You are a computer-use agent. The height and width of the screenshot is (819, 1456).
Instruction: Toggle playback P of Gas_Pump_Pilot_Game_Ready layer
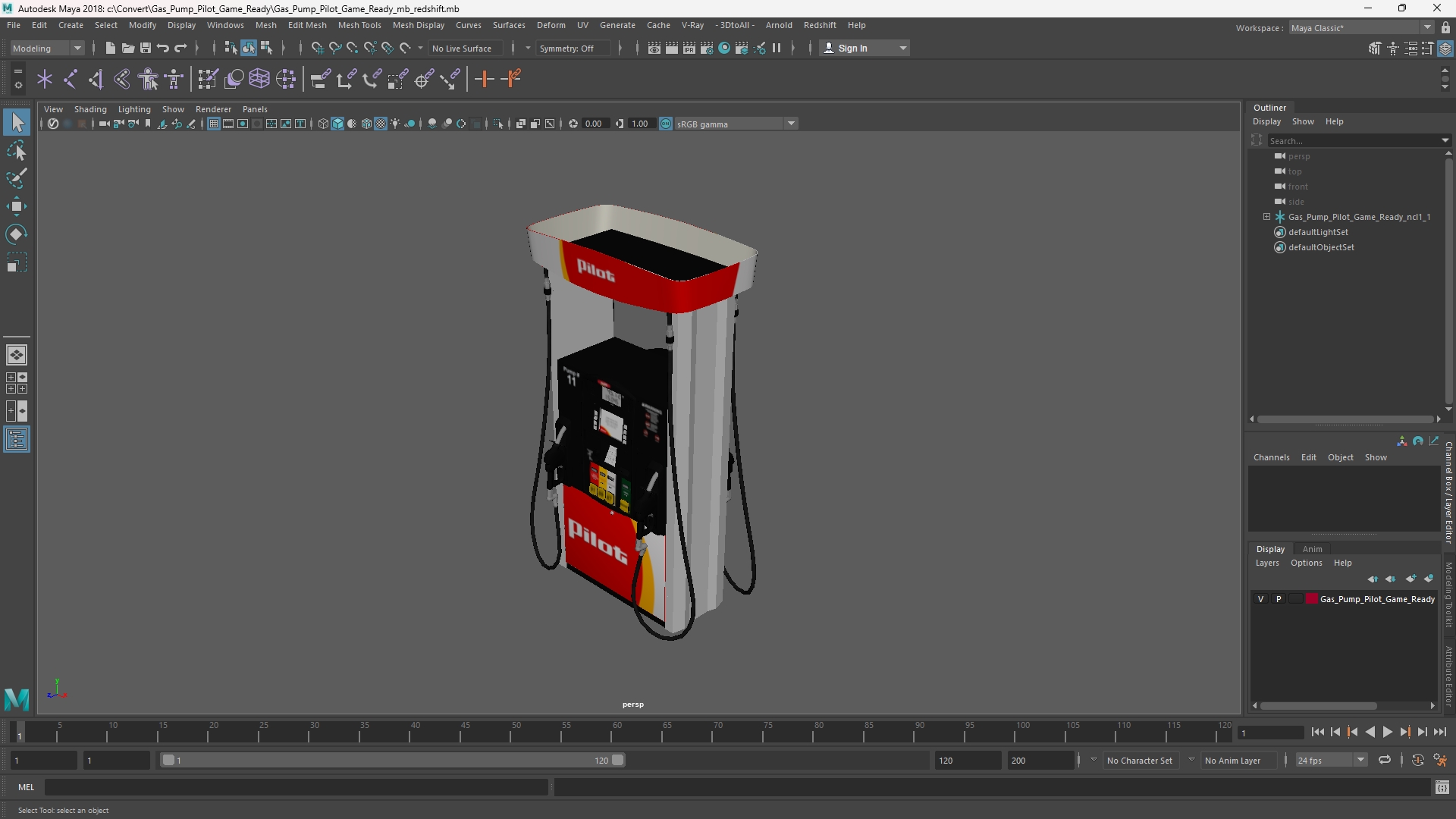(1279, 599)
